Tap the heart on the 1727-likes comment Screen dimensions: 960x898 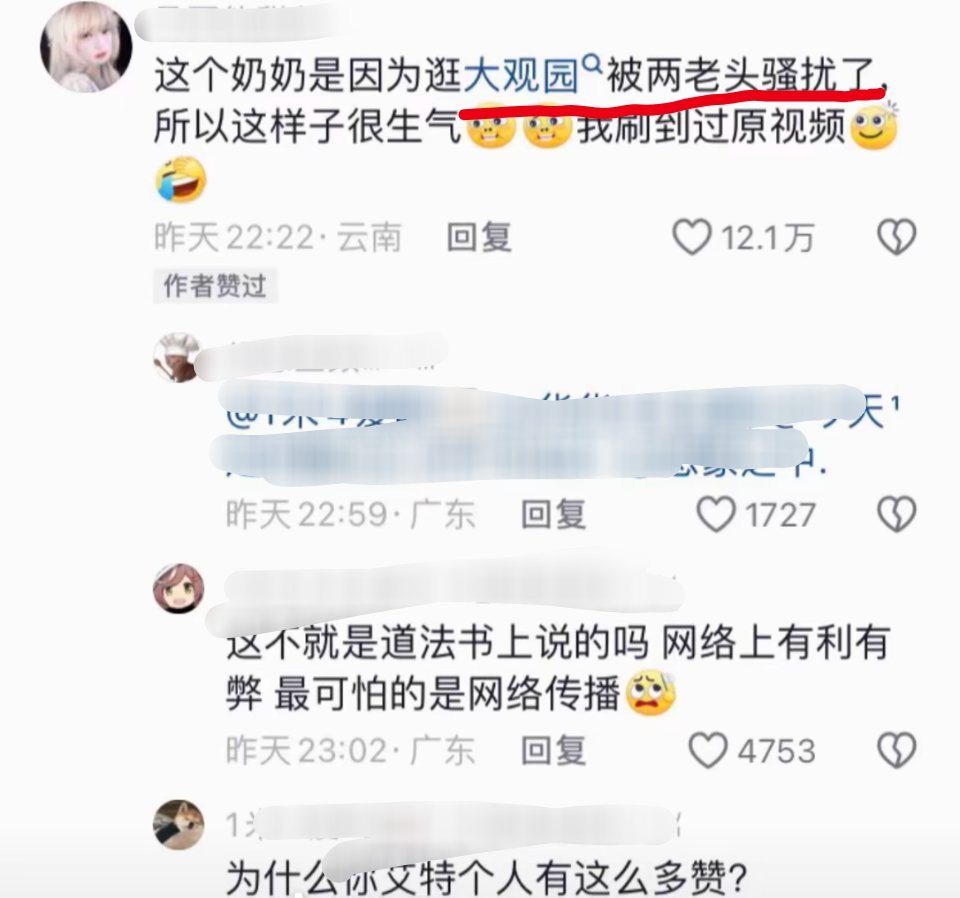tap(716, 514)
